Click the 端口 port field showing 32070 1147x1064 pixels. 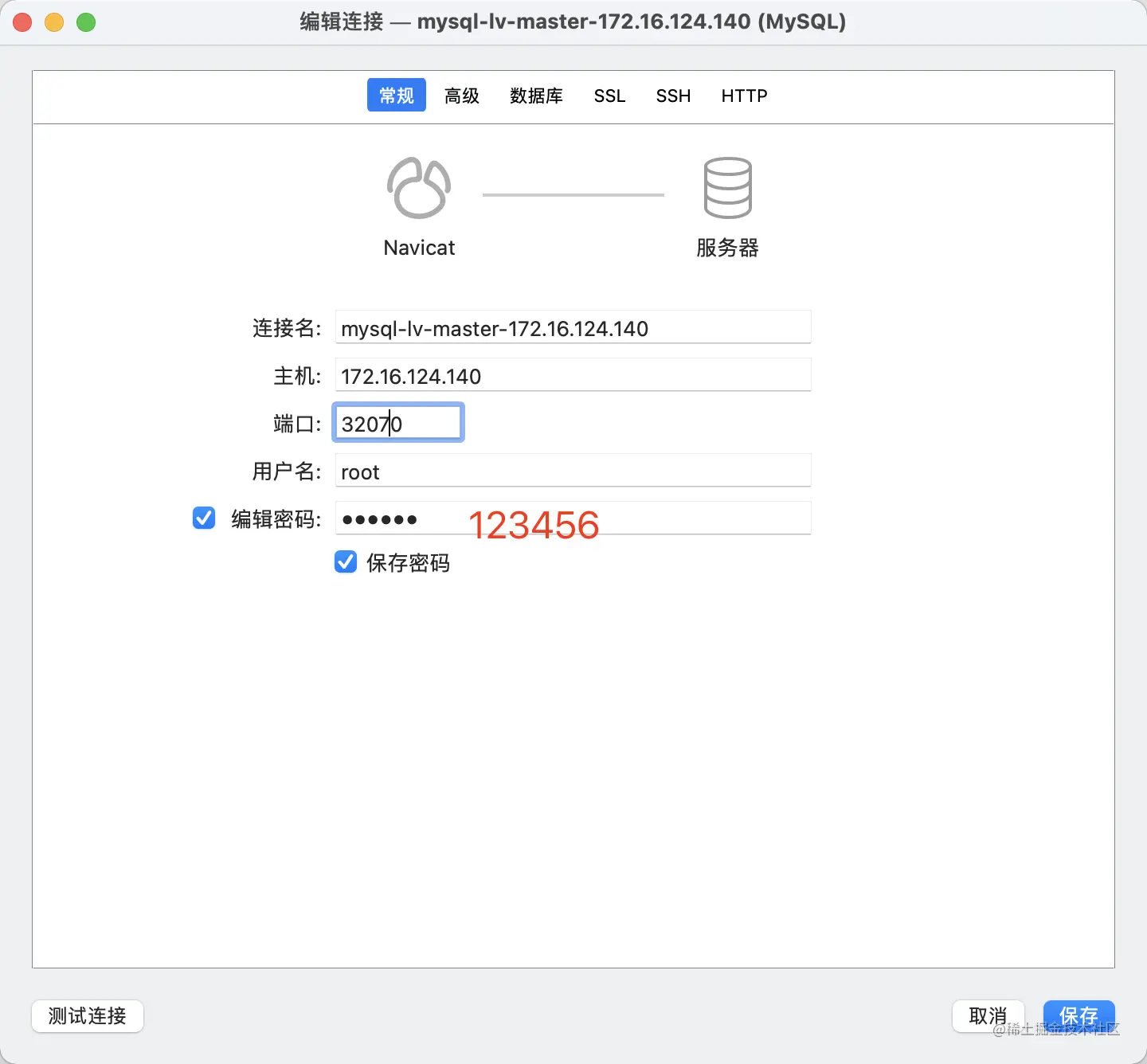click(x=398, y=423)
